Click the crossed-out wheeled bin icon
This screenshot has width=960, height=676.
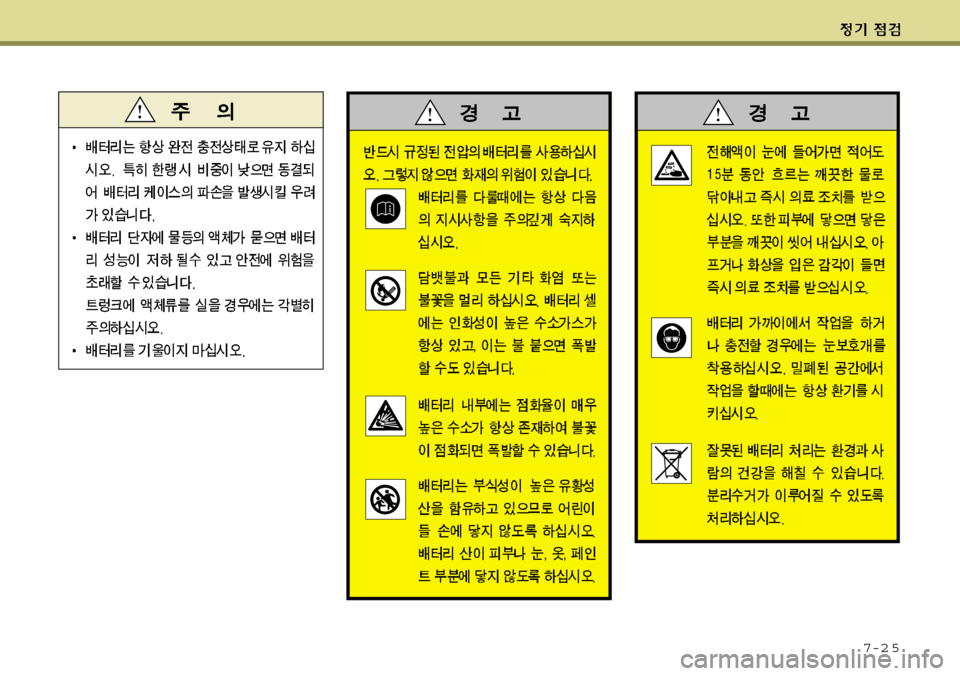pyautogui.click(x=671, y=464)
